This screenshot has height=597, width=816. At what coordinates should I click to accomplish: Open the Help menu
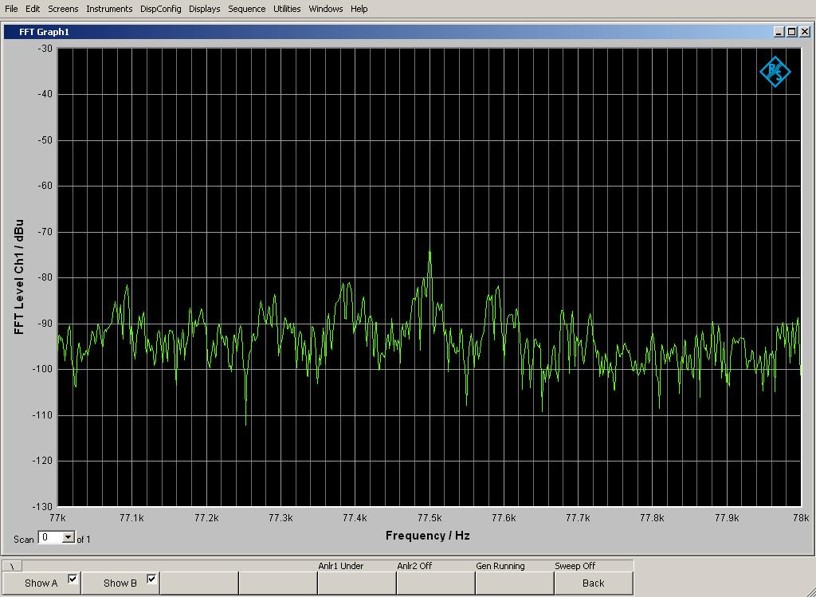click(359, 9)
